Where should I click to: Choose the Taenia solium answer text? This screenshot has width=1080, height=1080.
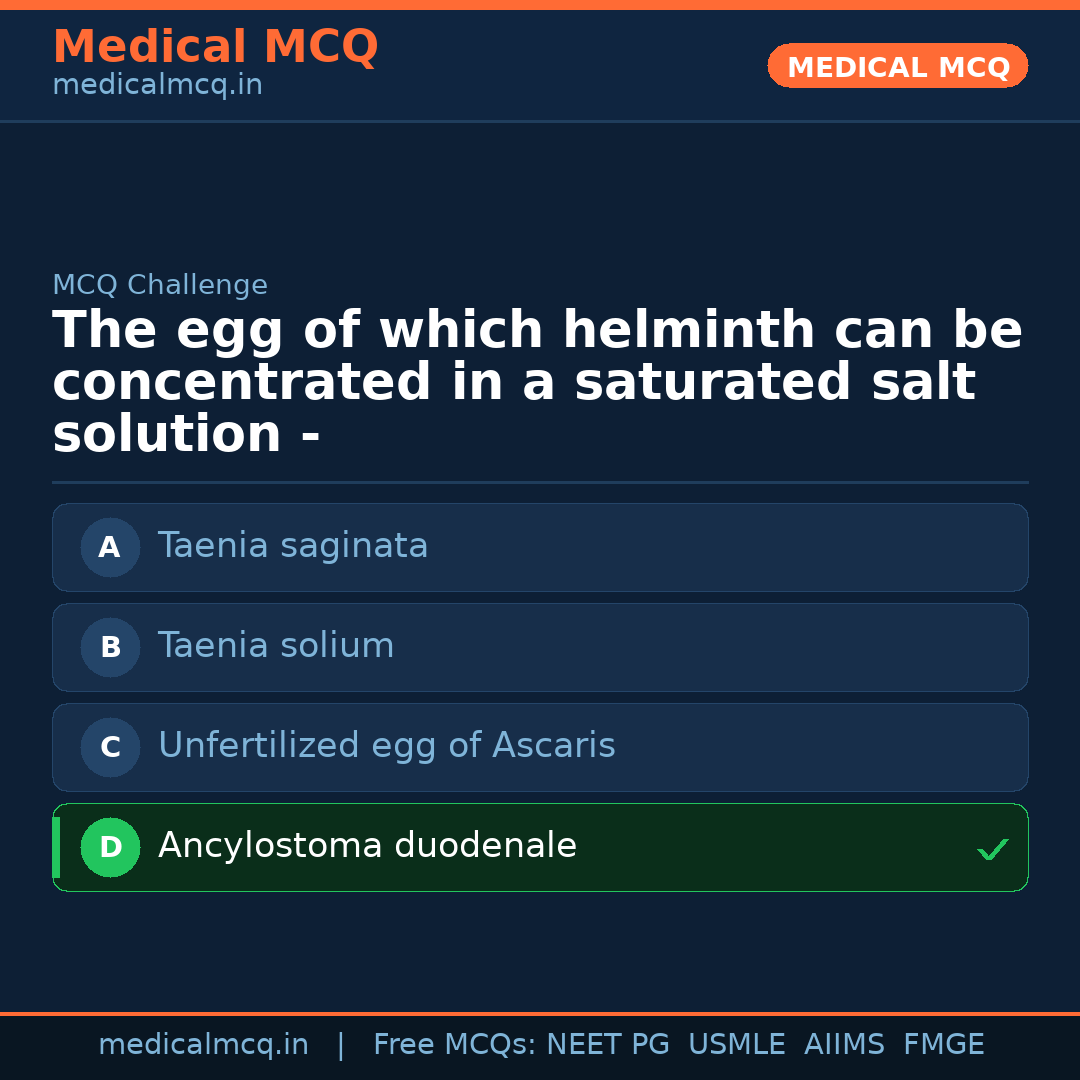[276, 646]
